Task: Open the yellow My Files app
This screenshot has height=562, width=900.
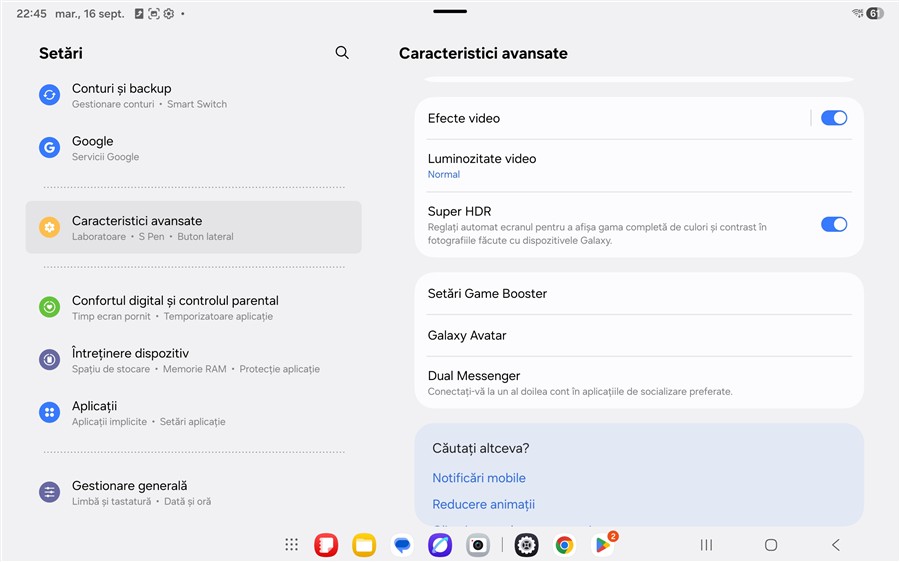Action: [364, 545]
